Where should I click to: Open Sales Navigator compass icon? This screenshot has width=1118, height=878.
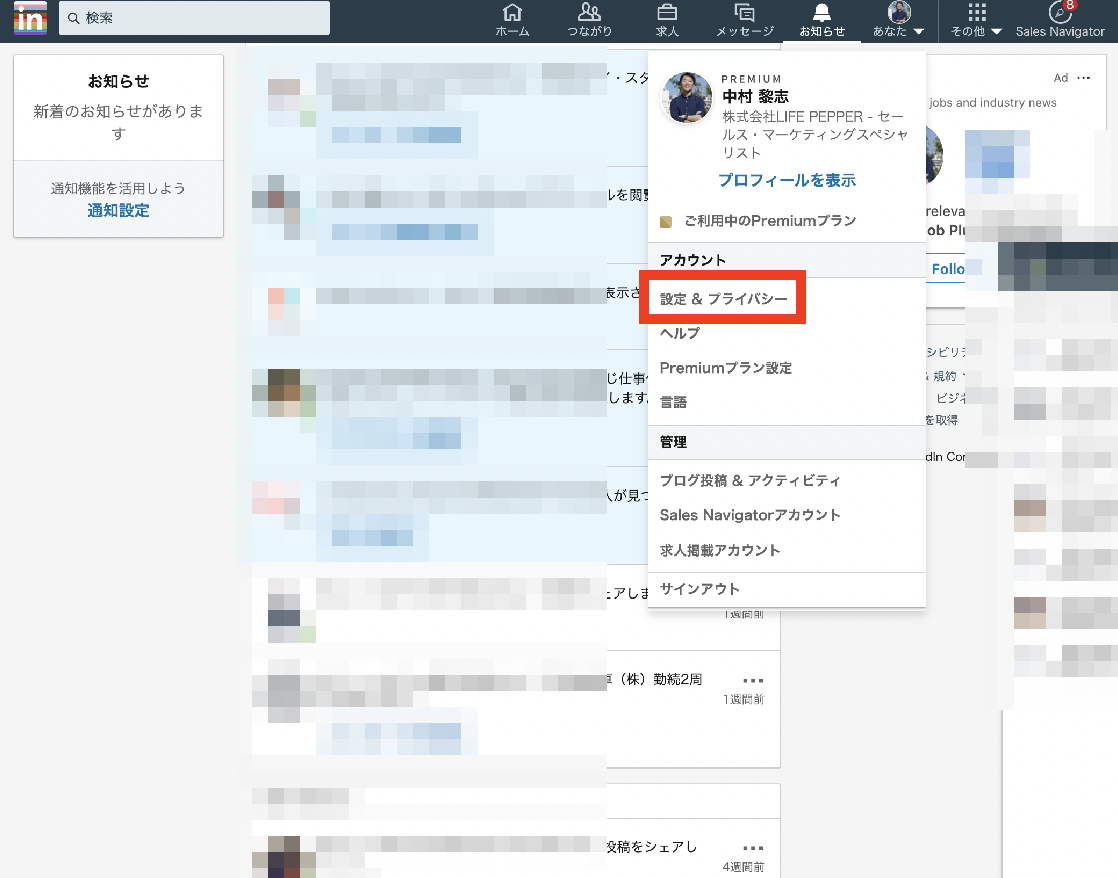(1060, 20)
